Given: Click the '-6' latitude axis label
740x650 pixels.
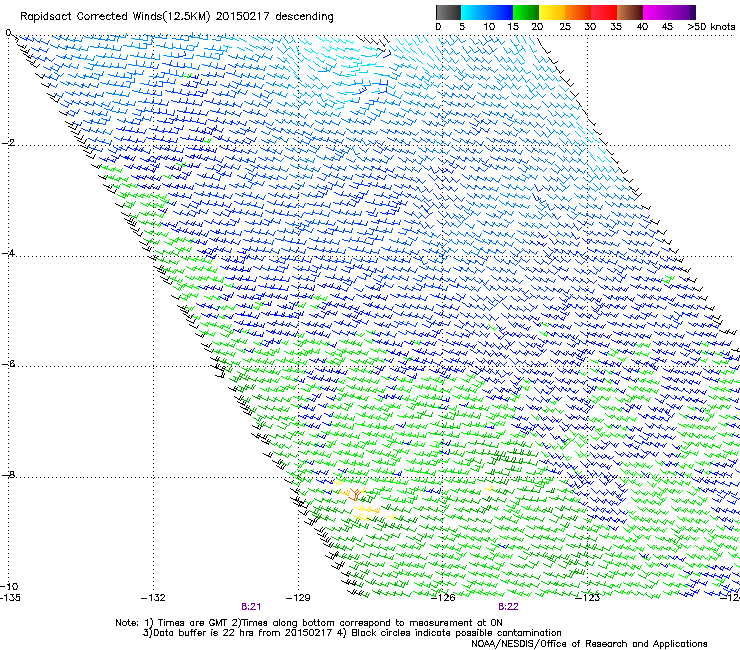Looking at the screenshot, I should (8, 364).
